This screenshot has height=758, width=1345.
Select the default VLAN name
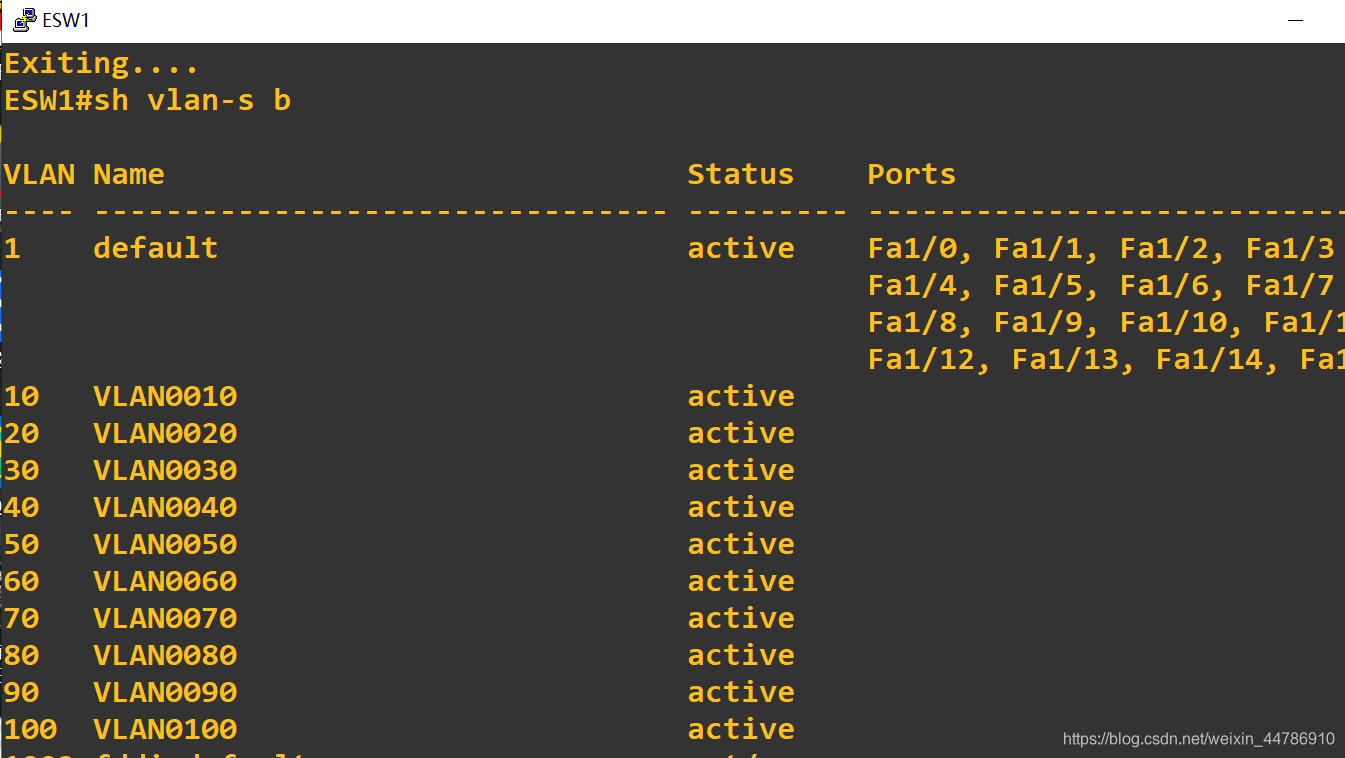[156, 248]
